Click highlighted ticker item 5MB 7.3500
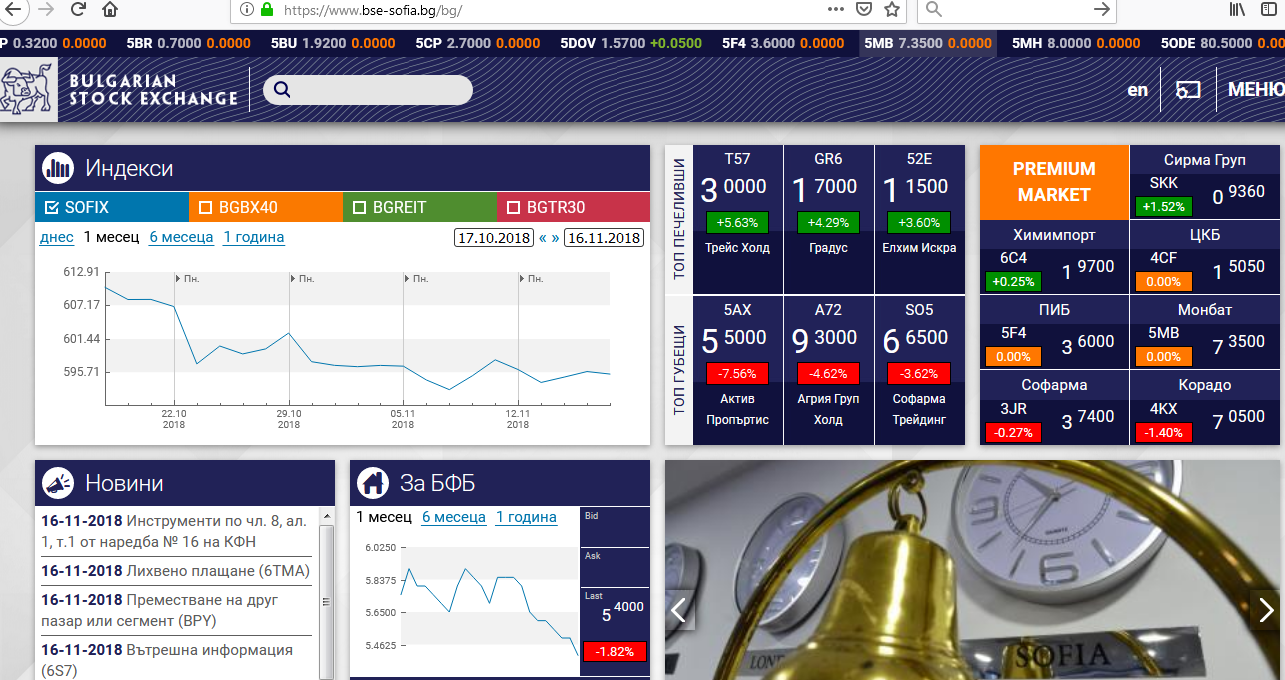Viewport: 1285px width, 680px height. pos(928,43)
